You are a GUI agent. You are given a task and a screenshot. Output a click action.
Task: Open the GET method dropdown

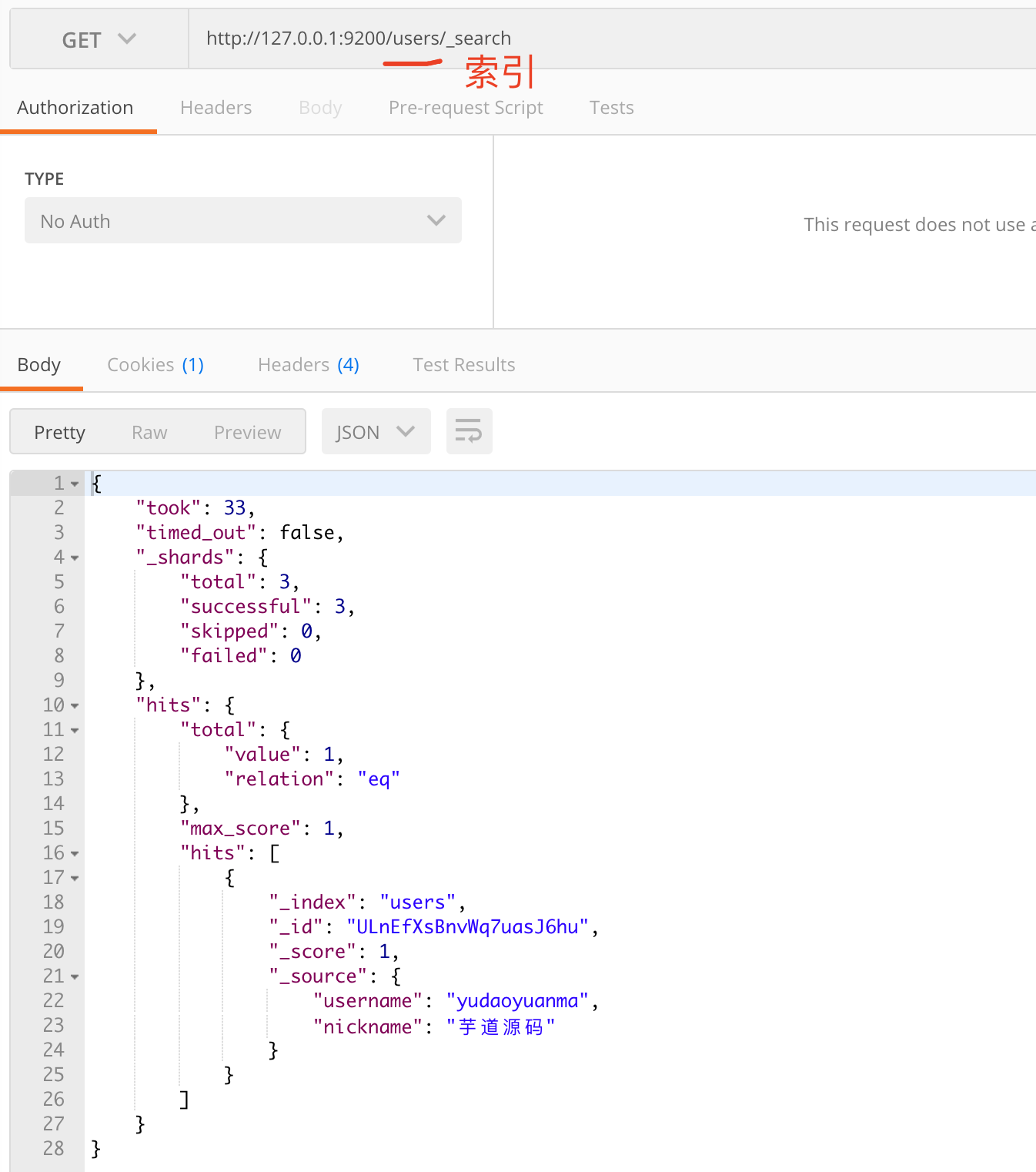(x=99, y=39)
